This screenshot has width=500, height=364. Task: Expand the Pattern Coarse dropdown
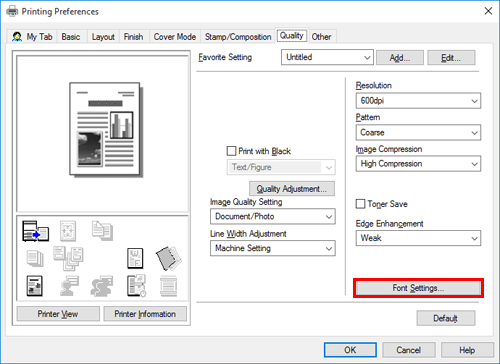pos(418,133)
